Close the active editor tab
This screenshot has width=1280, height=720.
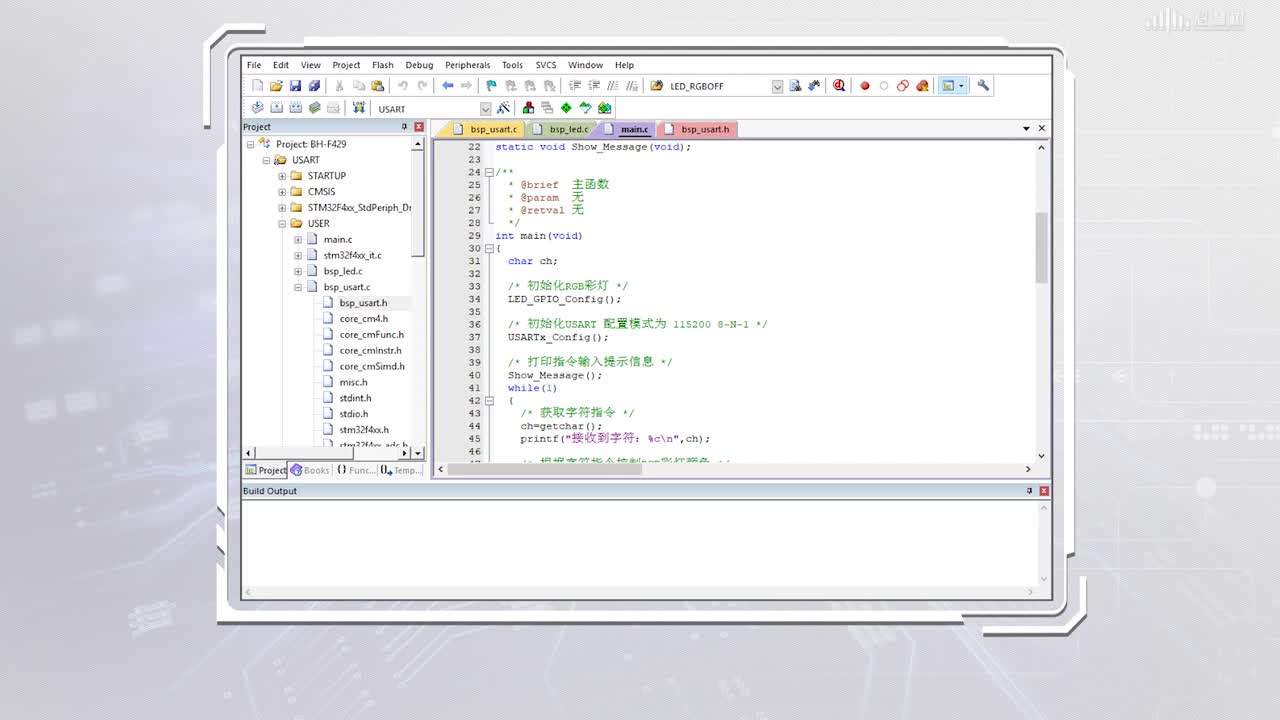click(1041, 128)
